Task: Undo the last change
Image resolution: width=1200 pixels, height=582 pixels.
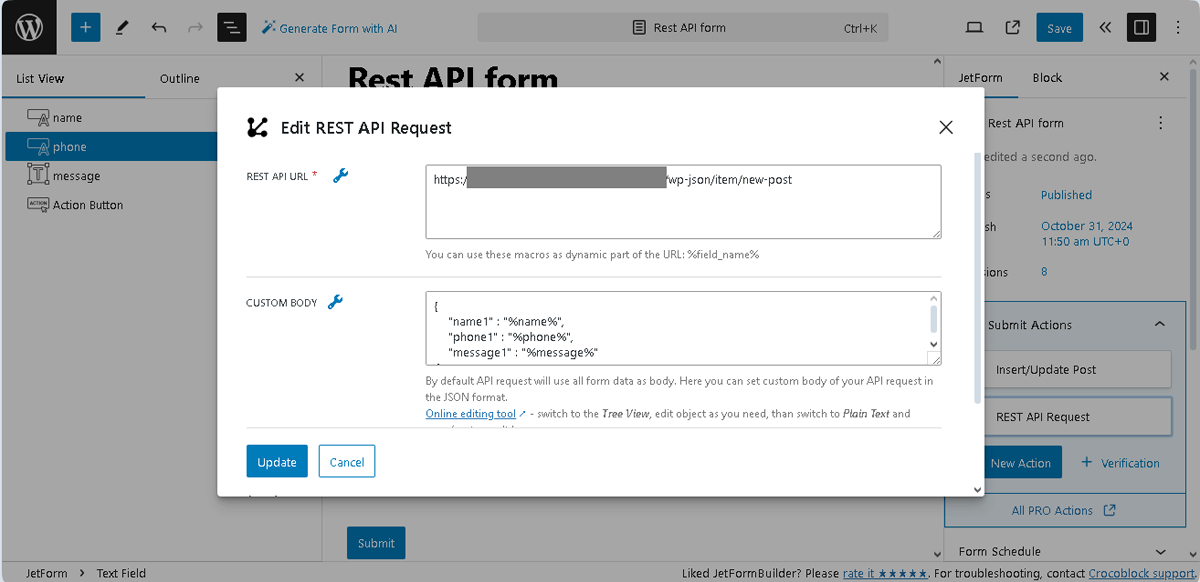Action: 159,28
